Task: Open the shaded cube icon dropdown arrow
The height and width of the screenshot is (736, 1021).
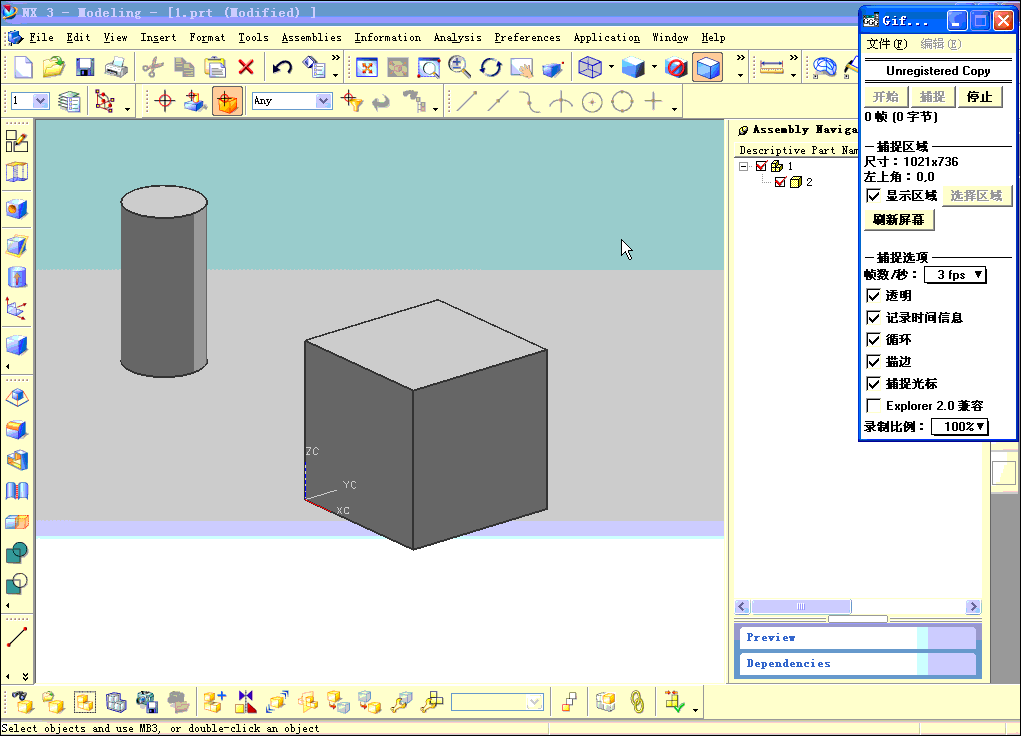Action: pos(654,67)
